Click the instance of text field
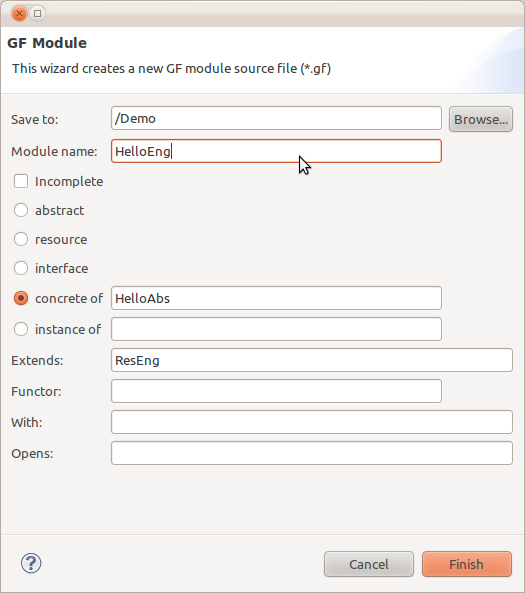Viewport: 525px width, 593px height. tap(276, 329)
